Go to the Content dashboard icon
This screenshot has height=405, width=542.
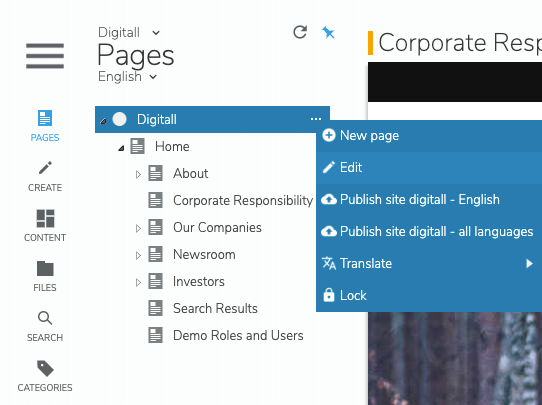[45, 218]
